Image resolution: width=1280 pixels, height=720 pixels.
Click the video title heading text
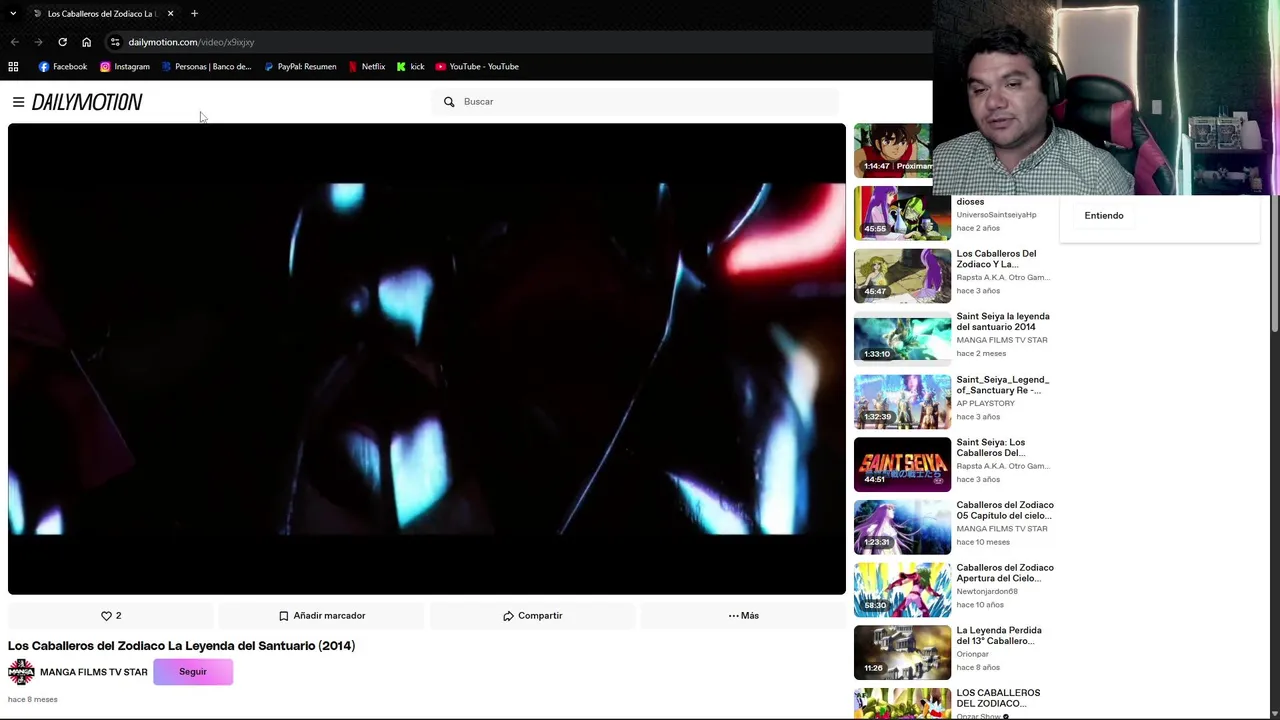click(181, 646)
